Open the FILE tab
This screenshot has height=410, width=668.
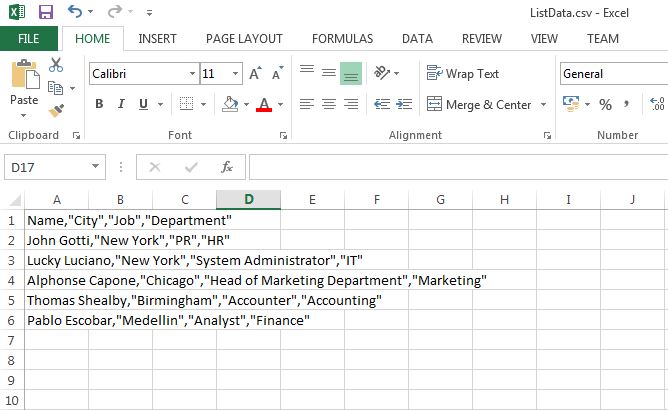[x=29, y=39]
